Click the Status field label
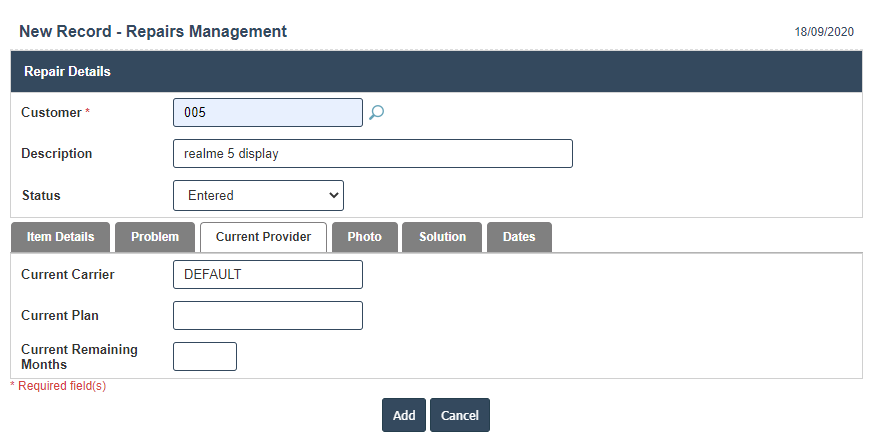 tap(41, 196)
